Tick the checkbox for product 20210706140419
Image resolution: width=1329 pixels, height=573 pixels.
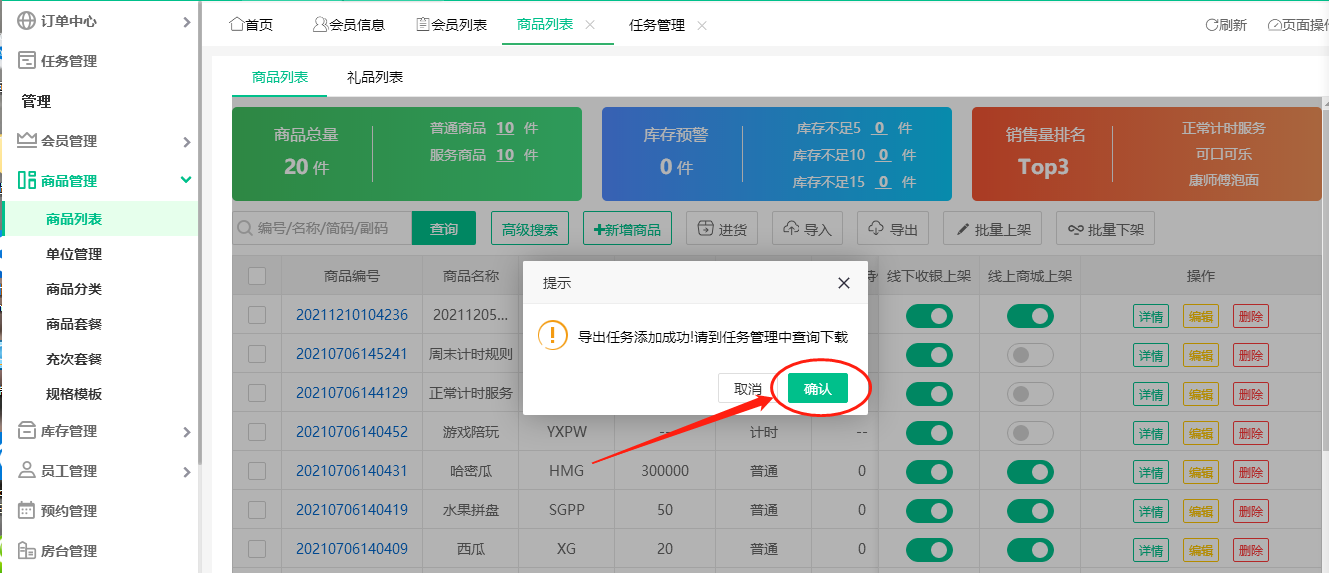tap(257, 510)
